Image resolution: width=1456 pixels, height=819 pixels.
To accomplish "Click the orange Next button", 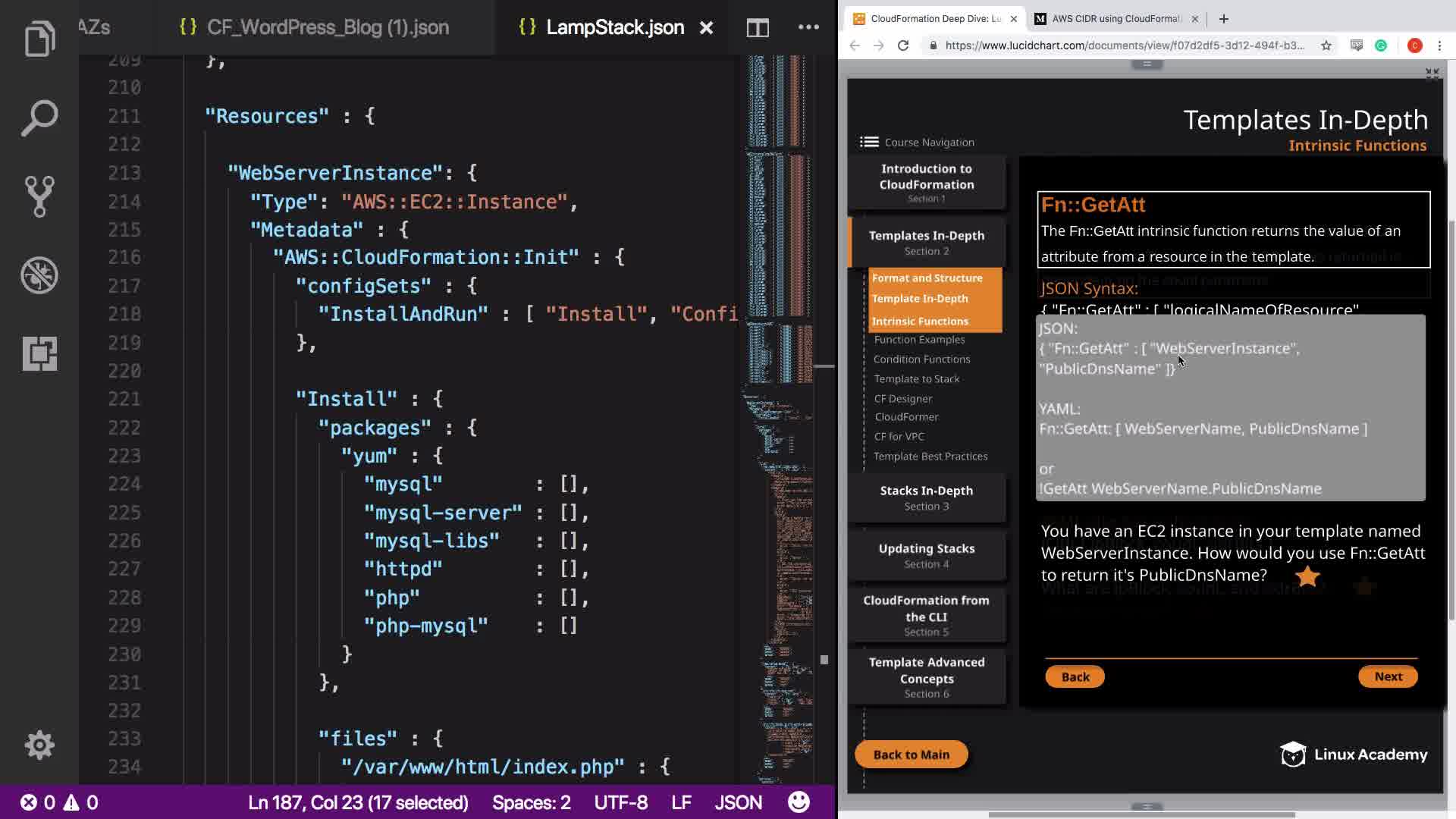I will coord(1387,676).
